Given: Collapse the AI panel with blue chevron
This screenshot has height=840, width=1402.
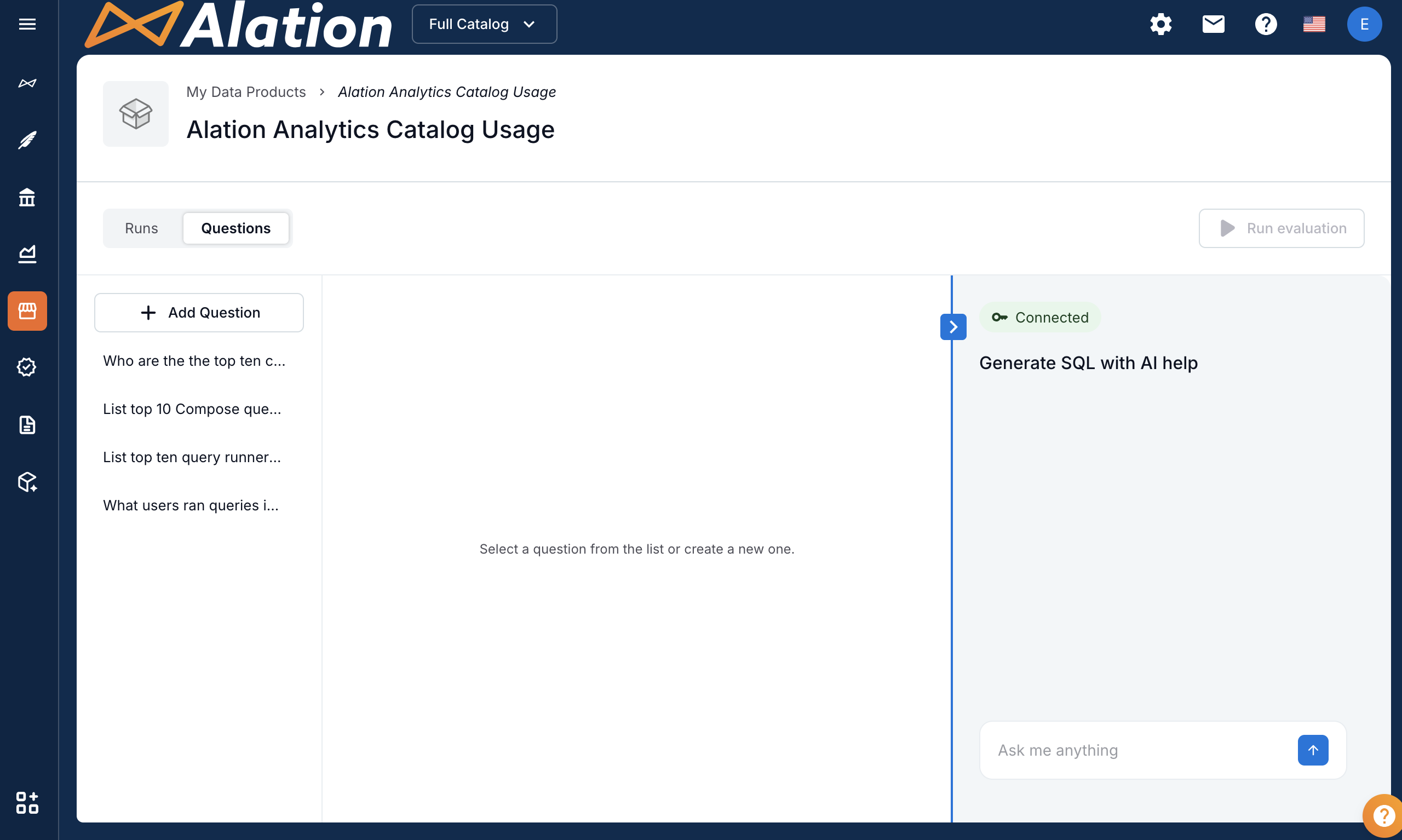Looking at the screenshot, I should point(953,326).
